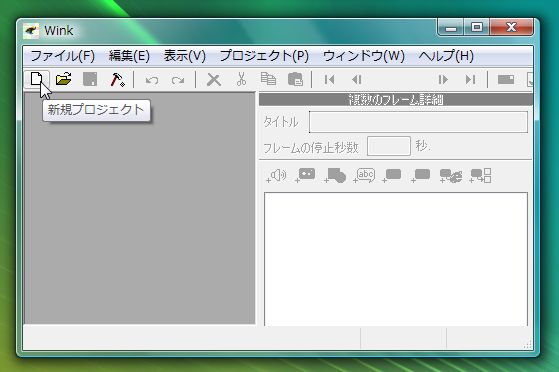Image resolution: width=559 pixels, height=372 pixels.
Task: Click the sixth add-rectangle icon before the link icon
Action: (x=421, y=176)
